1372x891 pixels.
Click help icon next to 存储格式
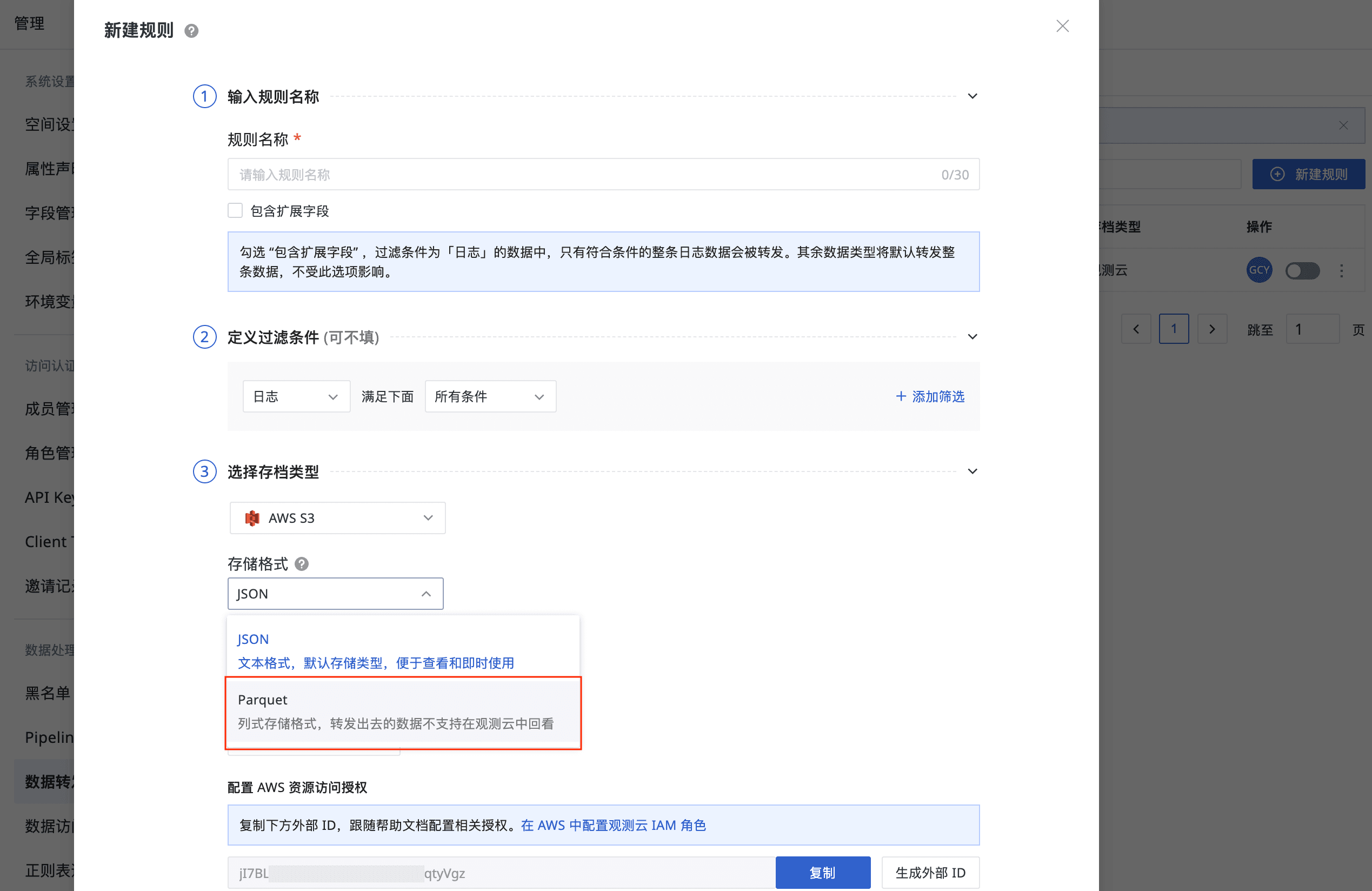click(x=302, y=563)
